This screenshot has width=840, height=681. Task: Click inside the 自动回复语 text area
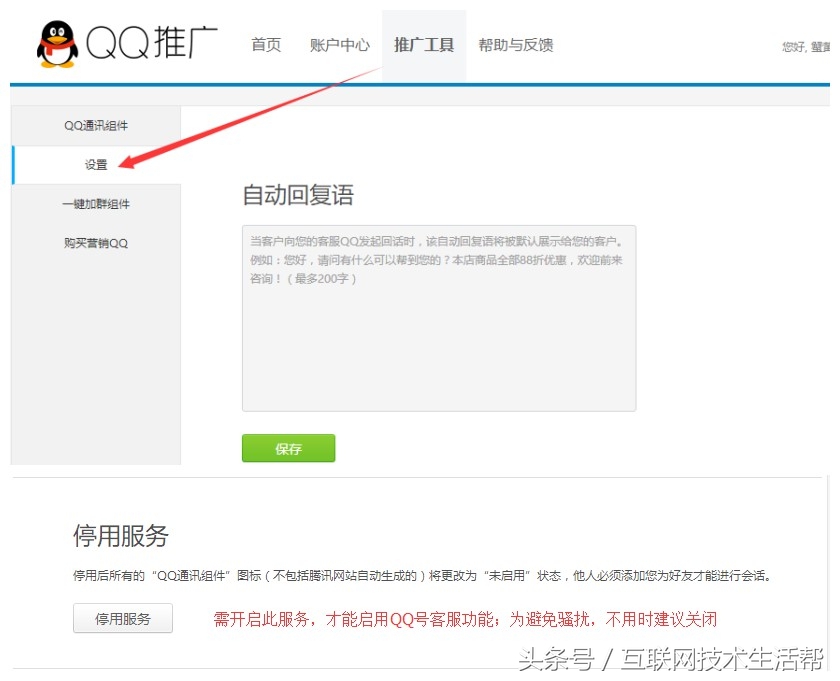coord(438,330)
